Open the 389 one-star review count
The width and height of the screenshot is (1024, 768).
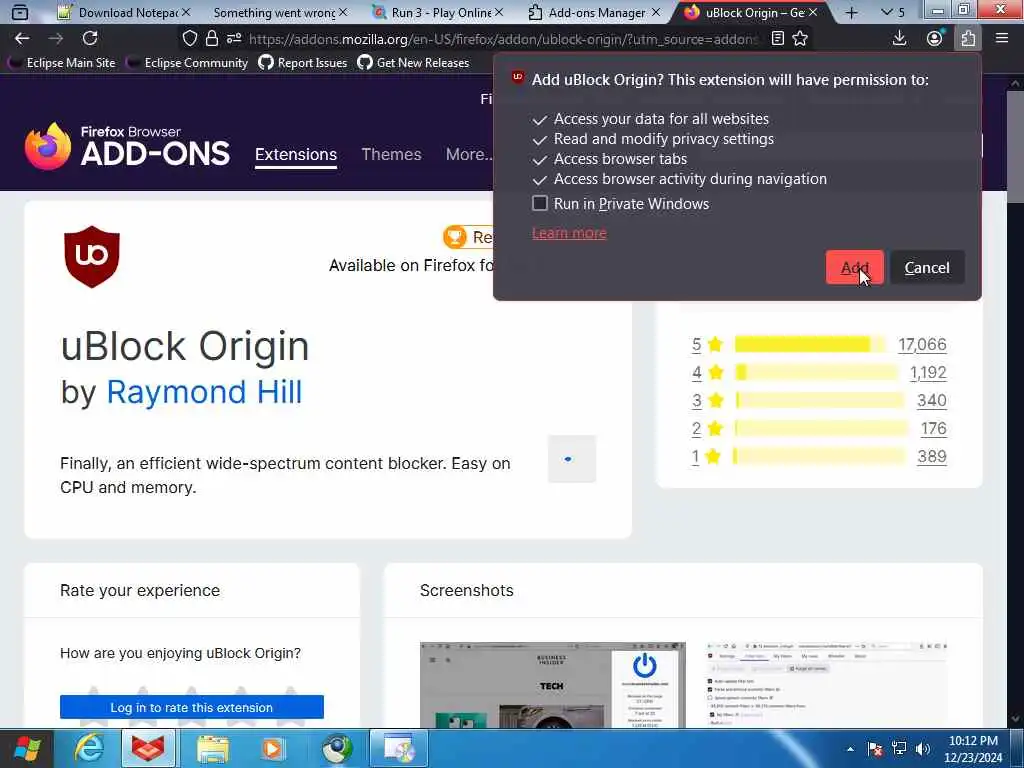(932, 456)
